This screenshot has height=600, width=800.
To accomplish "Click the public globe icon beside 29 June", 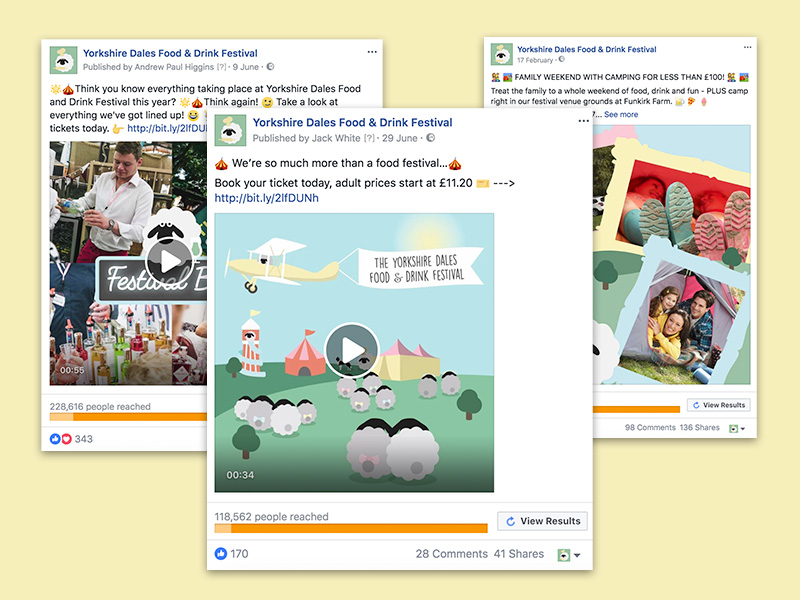I will pos(431,138).
